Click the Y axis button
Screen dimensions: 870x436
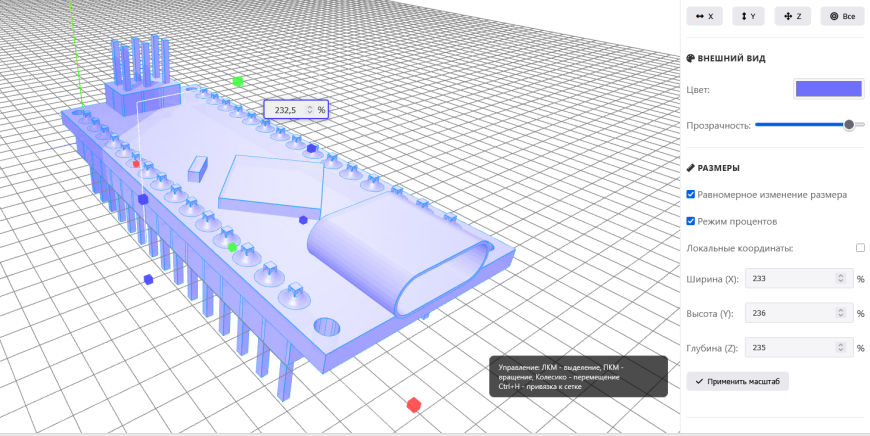click(748, 17)
